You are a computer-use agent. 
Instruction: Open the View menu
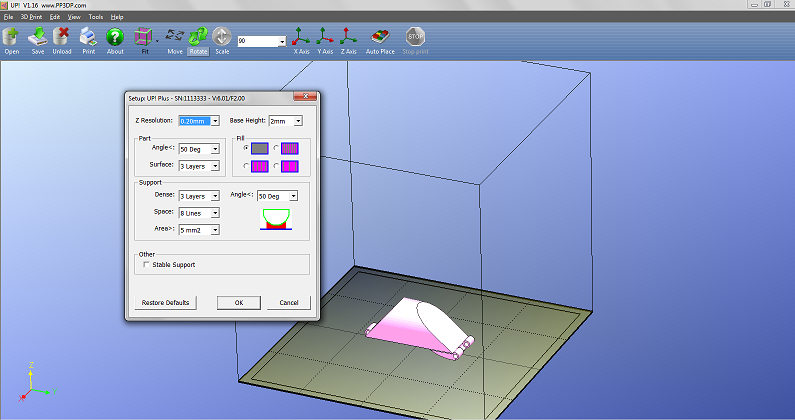point(74,17)
